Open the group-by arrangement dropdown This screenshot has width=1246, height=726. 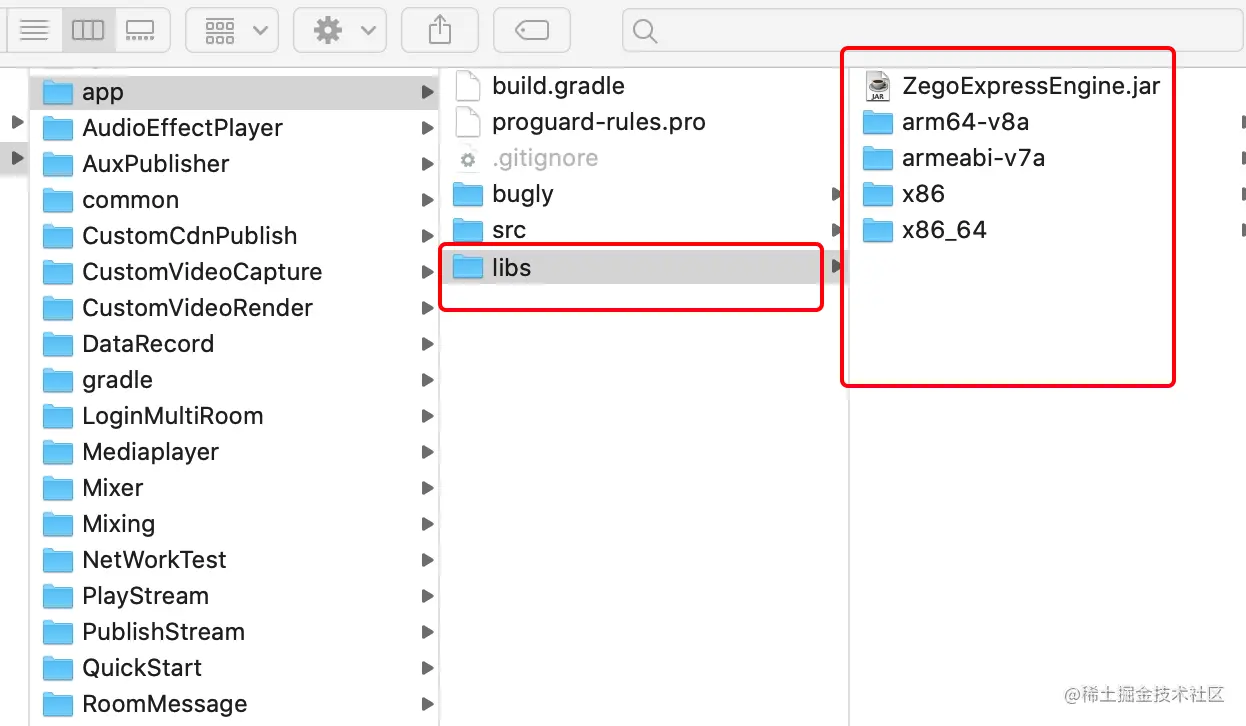pos(232,30)
